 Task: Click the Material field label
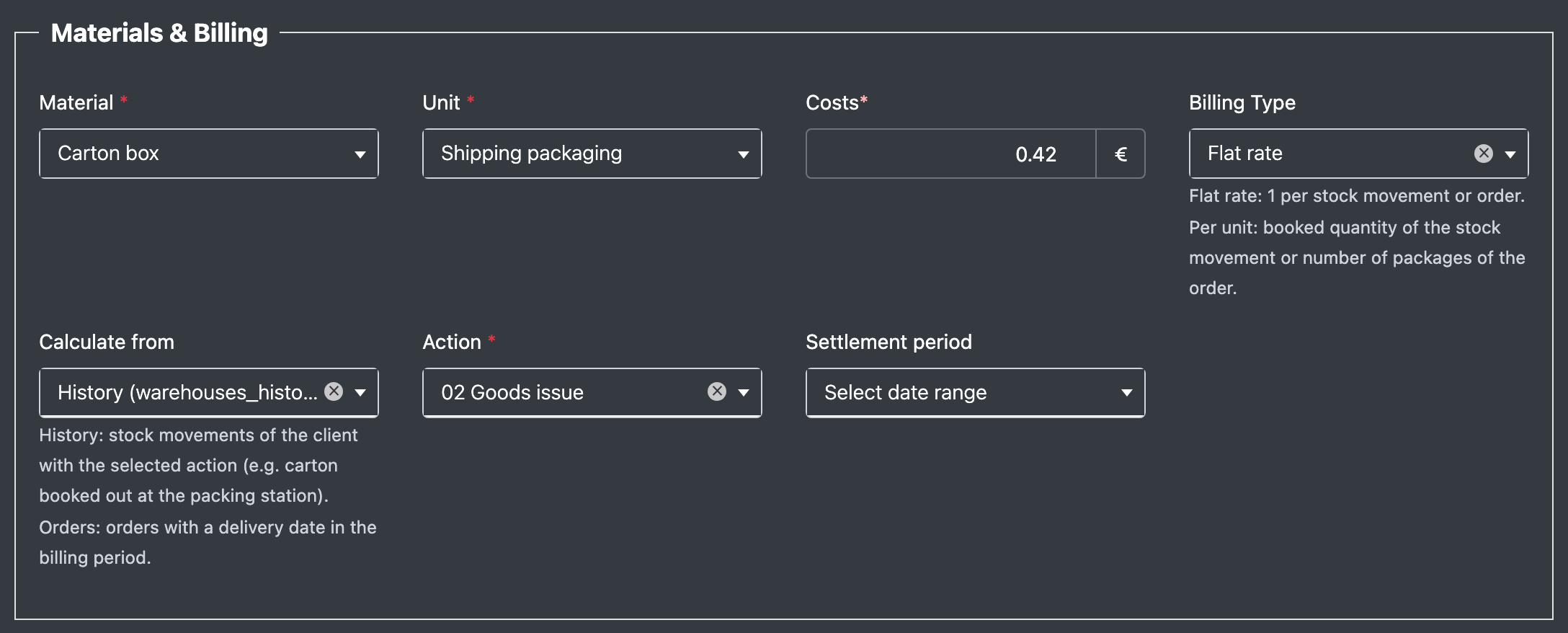click(x=76, y=102)
